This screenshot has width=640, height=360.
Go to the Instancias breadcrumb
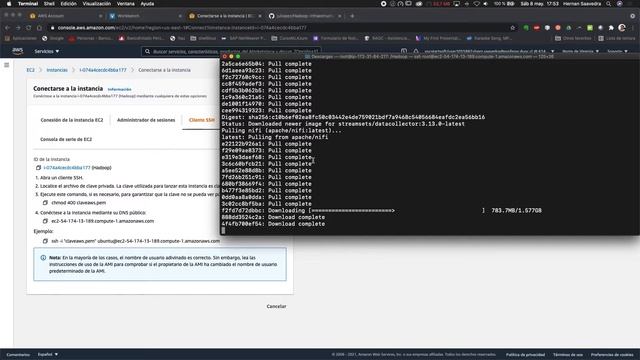[57, 70]
